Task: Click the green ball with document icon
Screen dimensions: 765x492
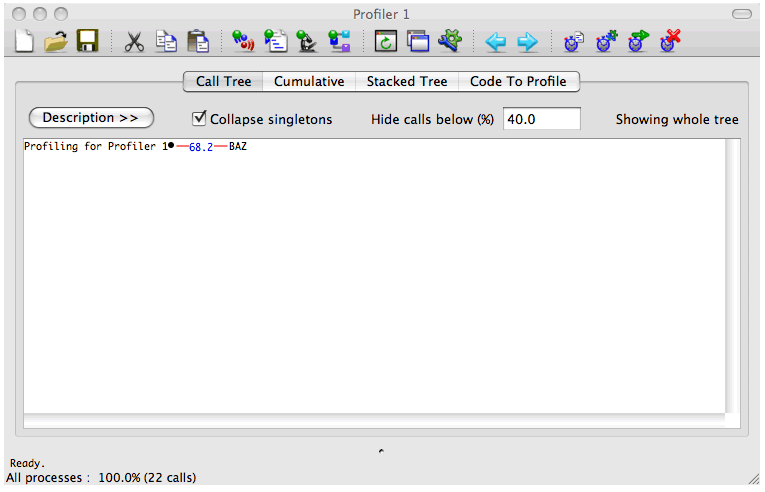Action: (x=276, y=41)
